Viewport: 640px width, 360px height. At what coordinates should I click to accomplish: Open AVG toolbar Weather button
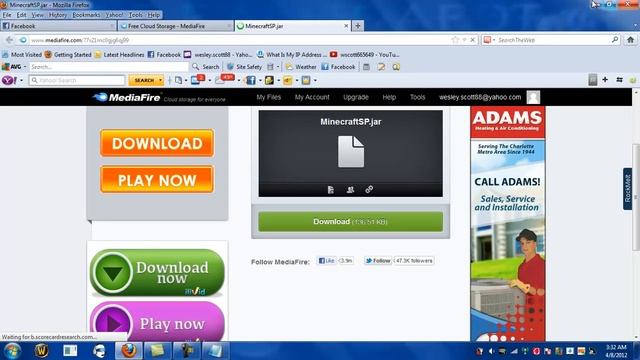[x=301, y=67]
